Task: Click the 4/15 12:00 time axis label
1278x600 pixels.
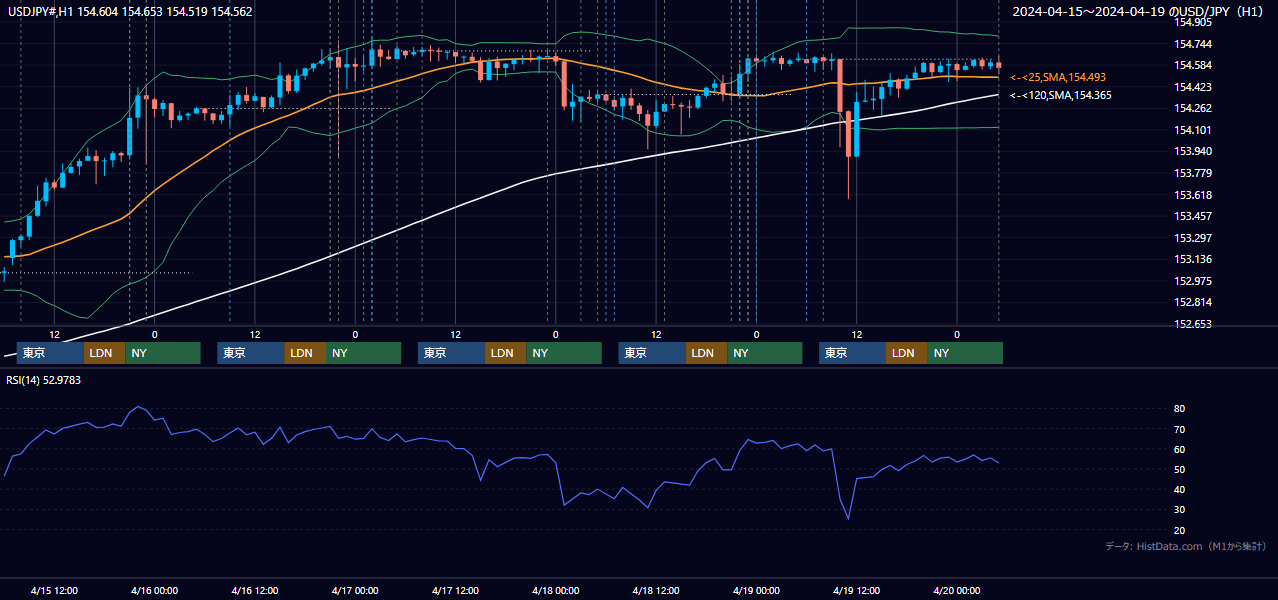Action: (54, 591)
